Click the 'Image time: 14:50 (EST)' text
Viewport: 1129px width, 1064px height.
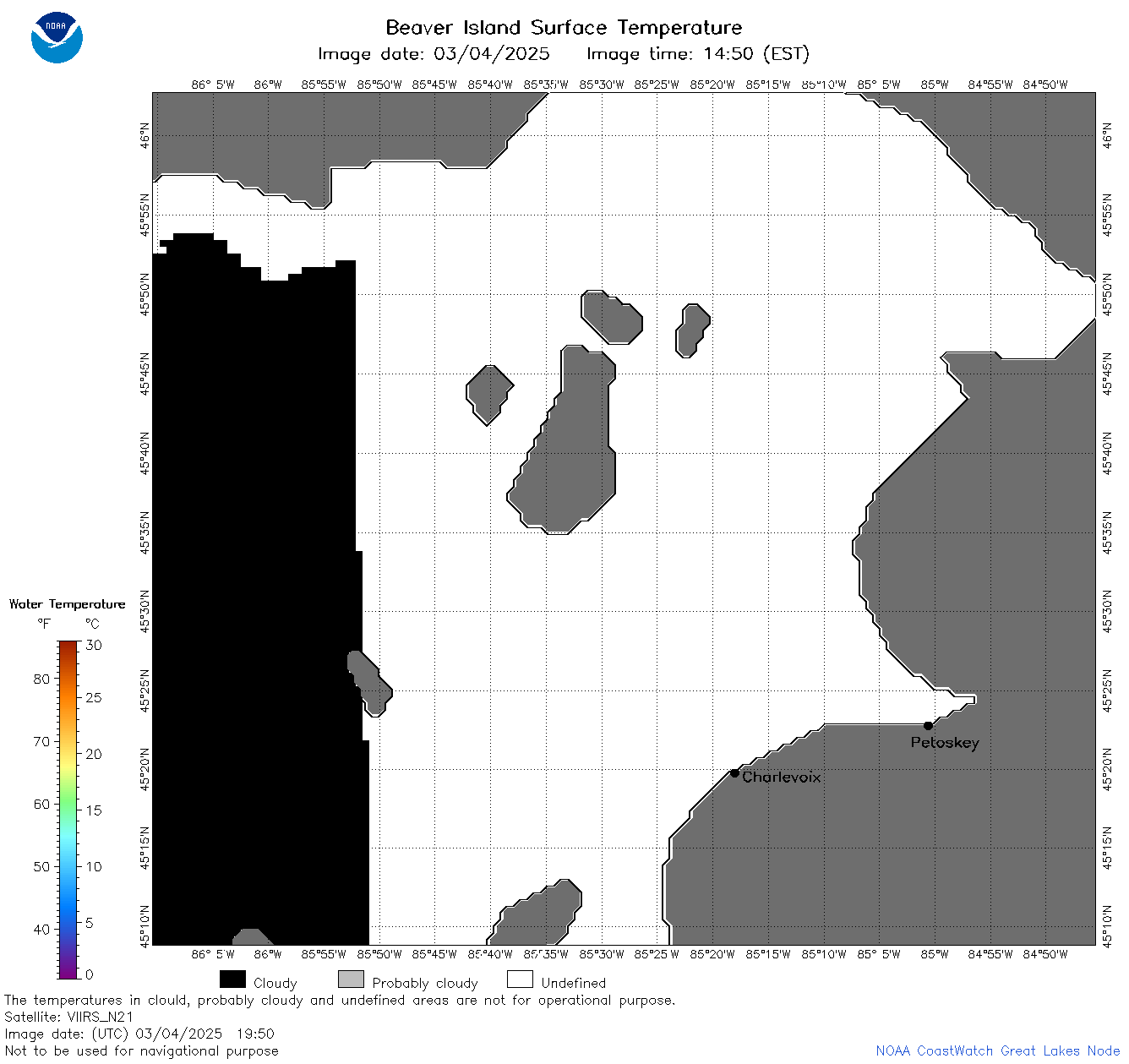tap(698, 54)
